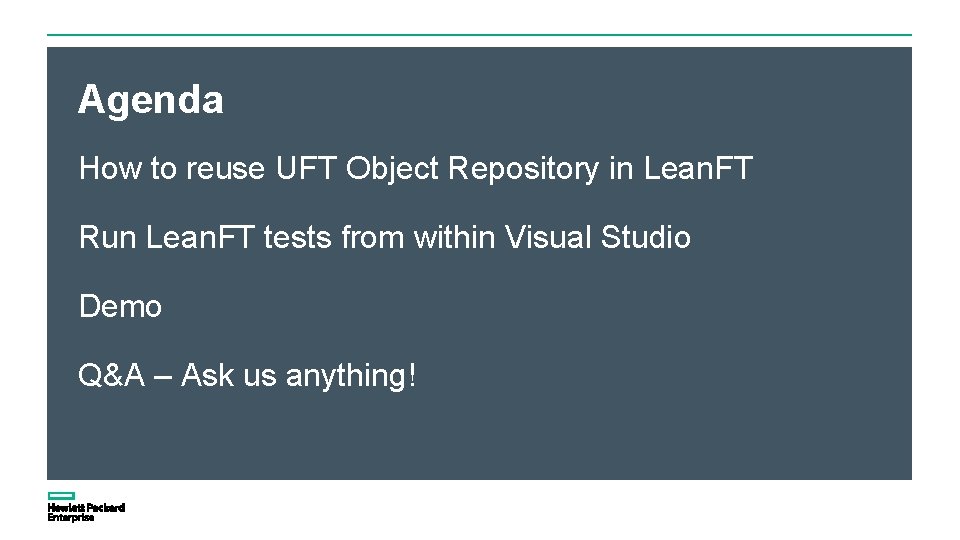Click the Hewlett Packard Enterprise logo text
Screen dimensions: 960x540
coord(86,508)
